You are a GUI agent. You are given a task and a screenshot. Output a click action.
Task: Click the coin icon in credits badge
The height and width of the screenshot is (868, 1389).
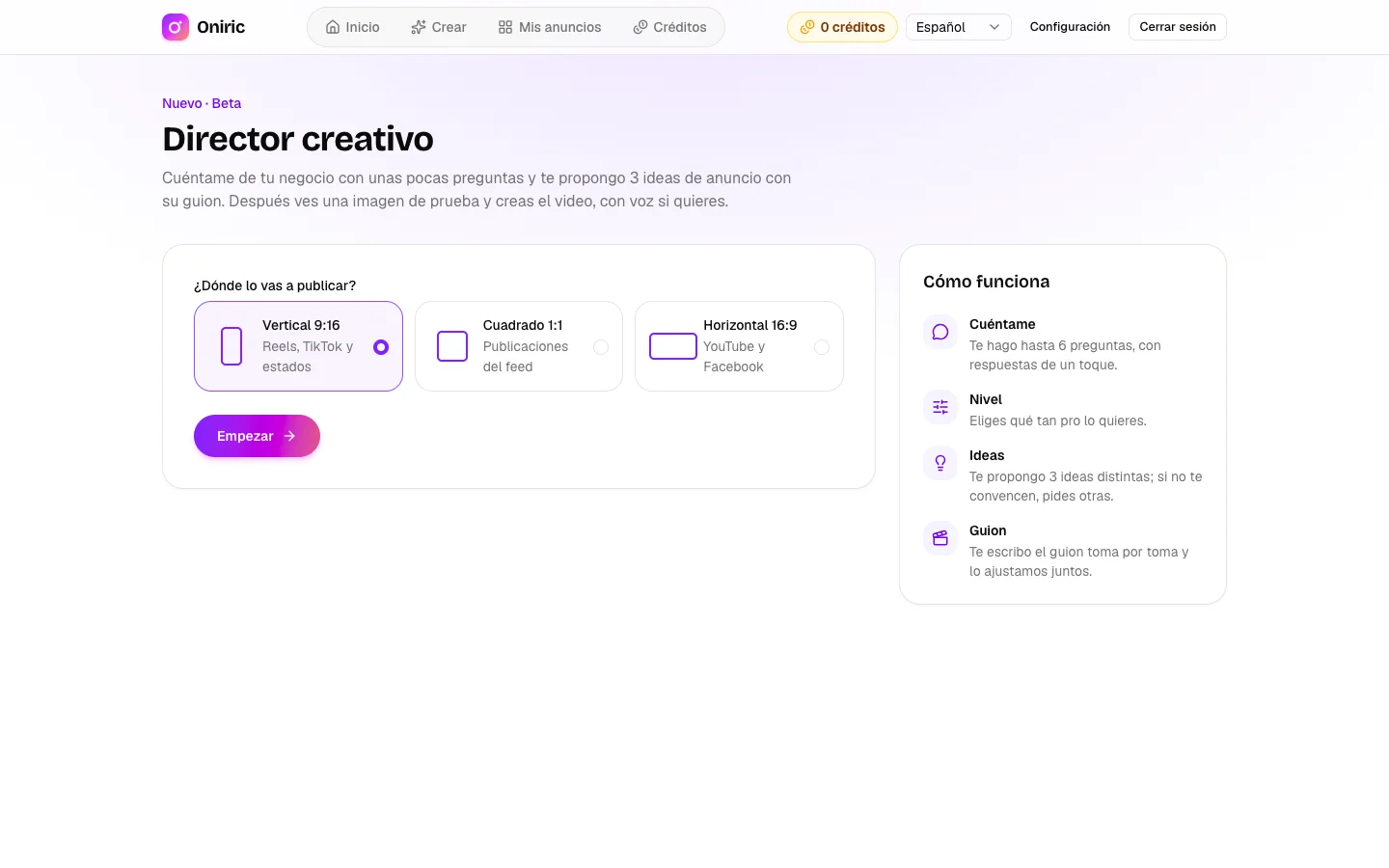[x=807, y=27]
